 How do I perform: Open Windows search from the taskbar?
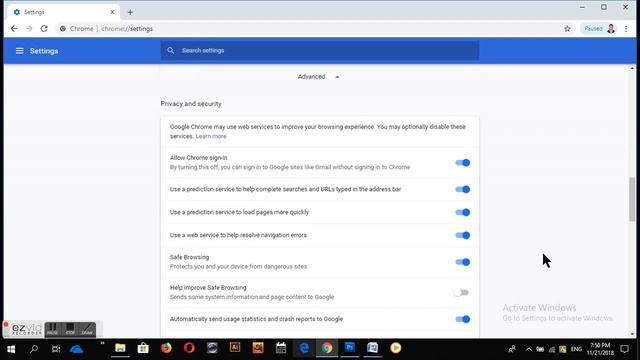pyautogui.click(x=34, y=349)
